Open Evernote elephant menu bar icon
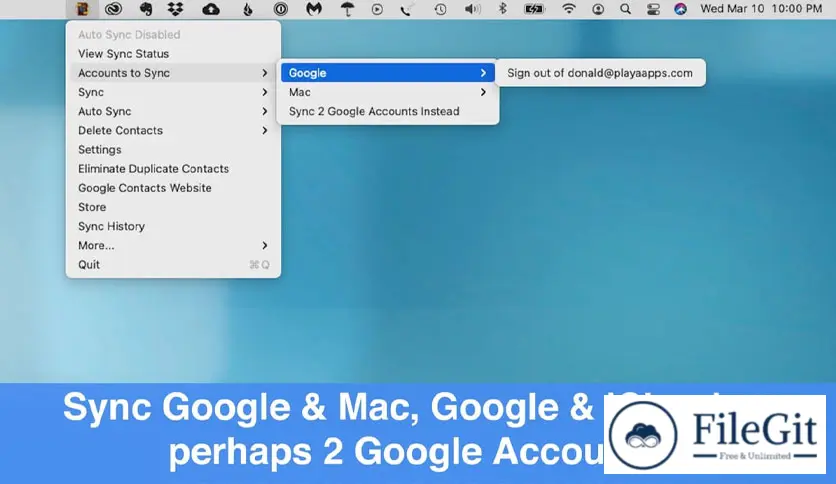This screenshot has height=484, width=836. [x=145, y=9]
